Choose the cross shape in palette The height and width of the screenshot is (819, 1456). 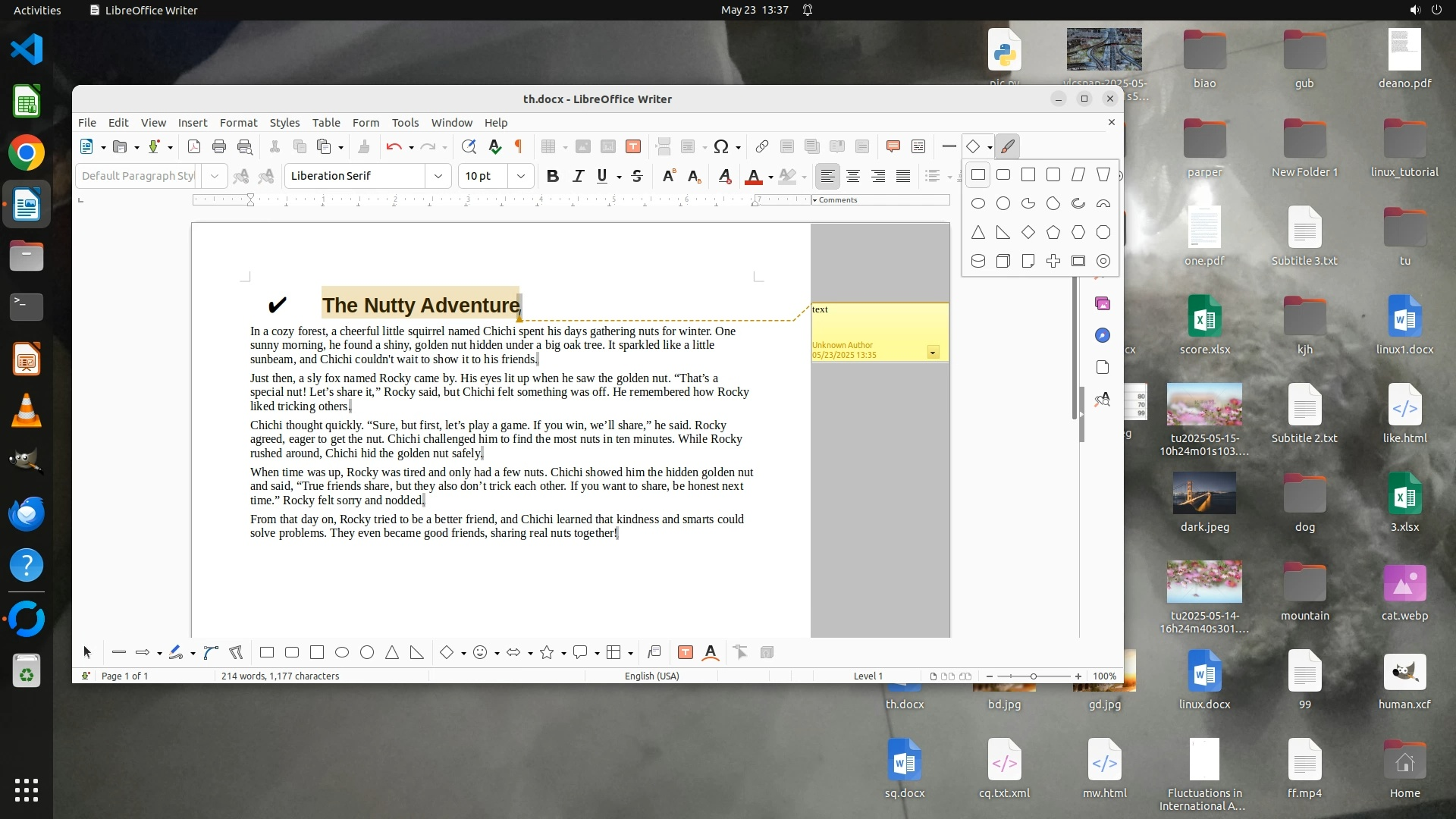(x=1053, y=262)
